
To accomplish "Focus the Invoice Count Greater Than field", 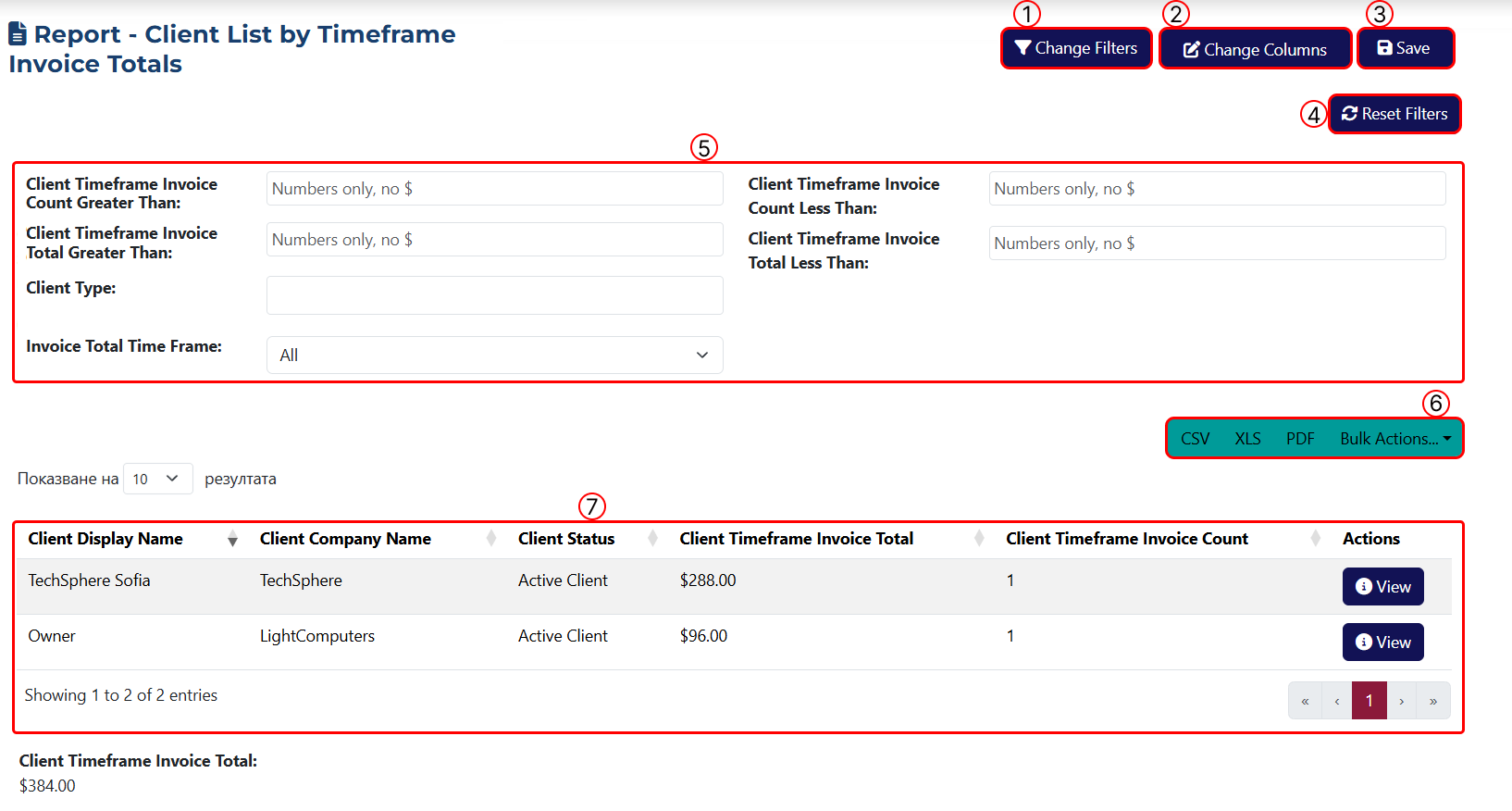I will pos(495,189).
